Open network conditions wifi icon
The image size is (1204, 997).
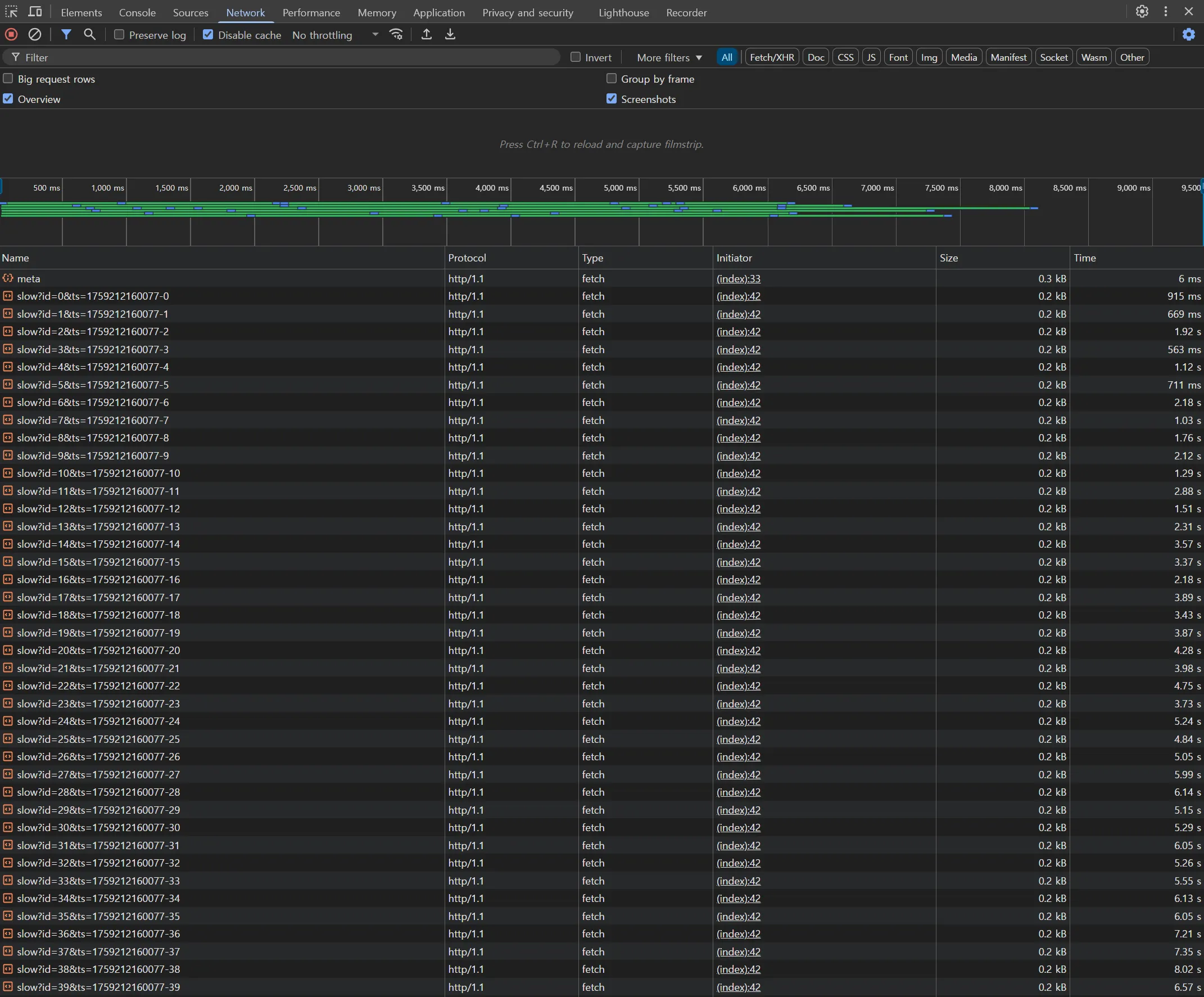point(396,34)
